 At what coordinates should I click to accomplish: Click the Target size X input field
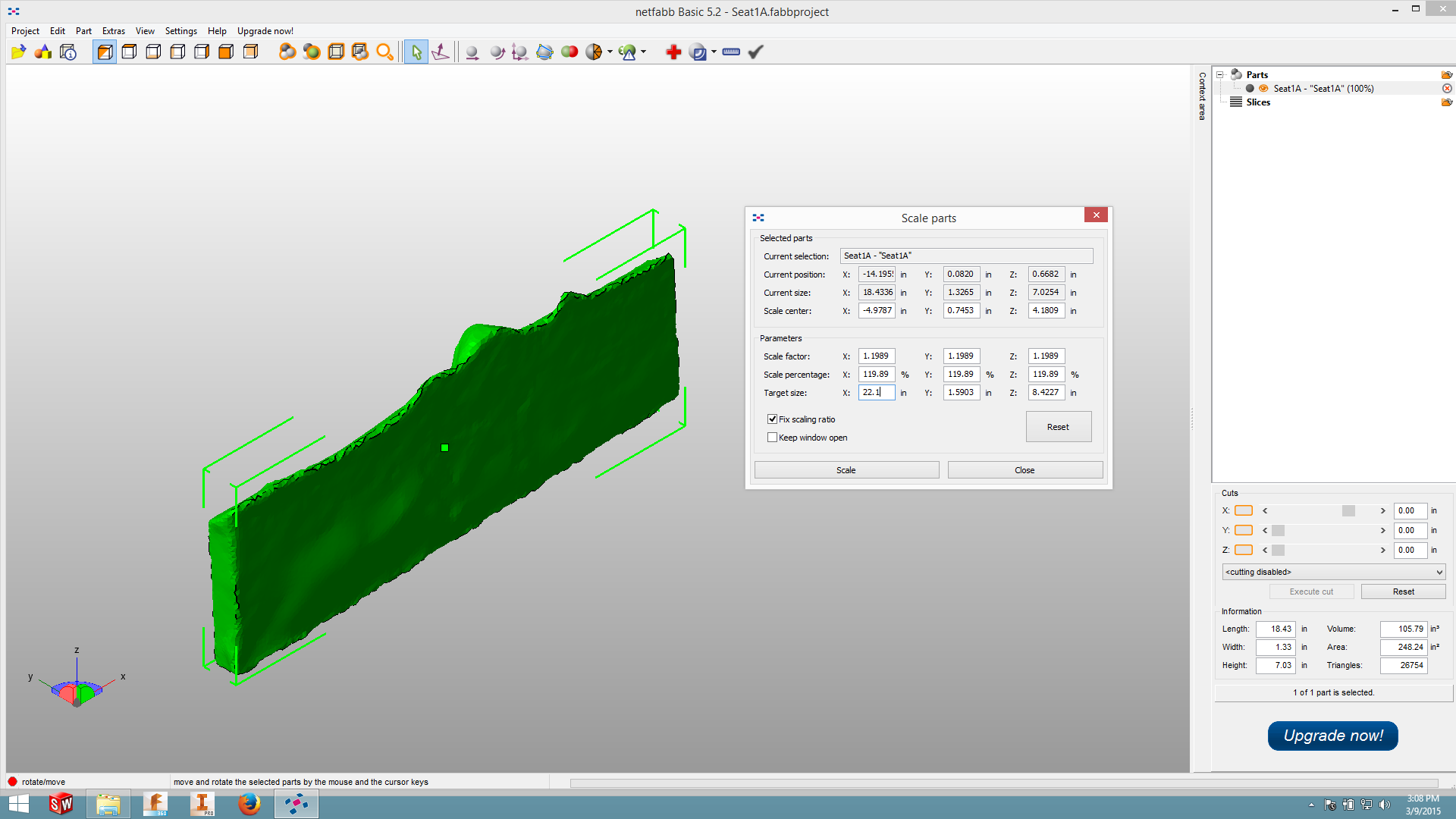pyautogui.click(x=877, y=392)
